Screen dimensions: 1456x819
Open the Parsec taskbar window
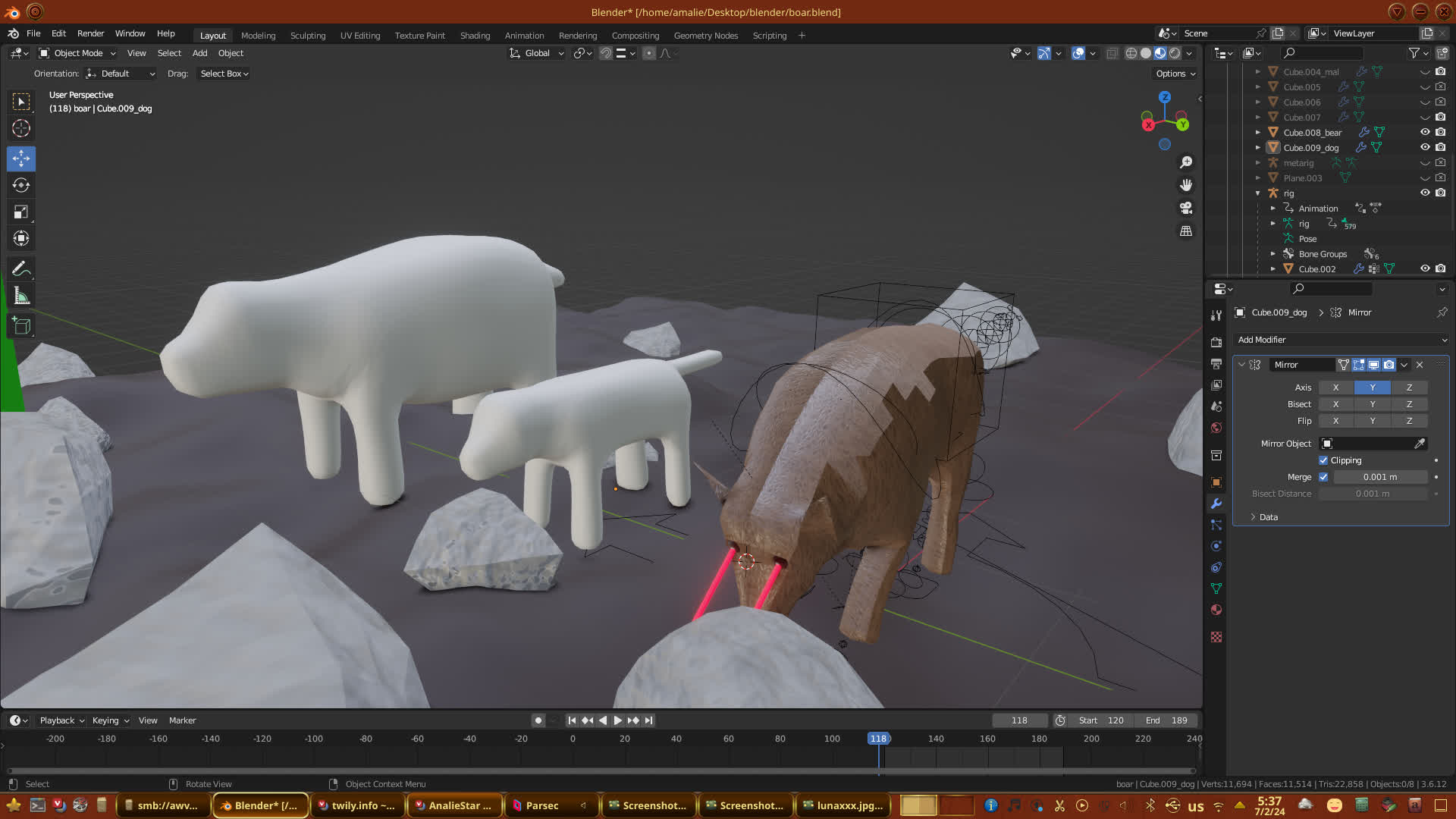(x=541, y=805)
